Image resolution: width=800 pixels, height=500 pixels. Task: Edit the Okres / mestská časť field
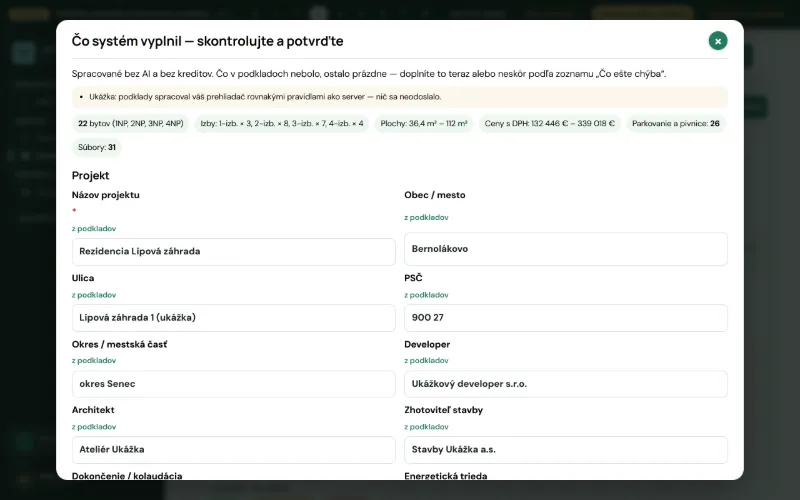click(x=234, y=384)
